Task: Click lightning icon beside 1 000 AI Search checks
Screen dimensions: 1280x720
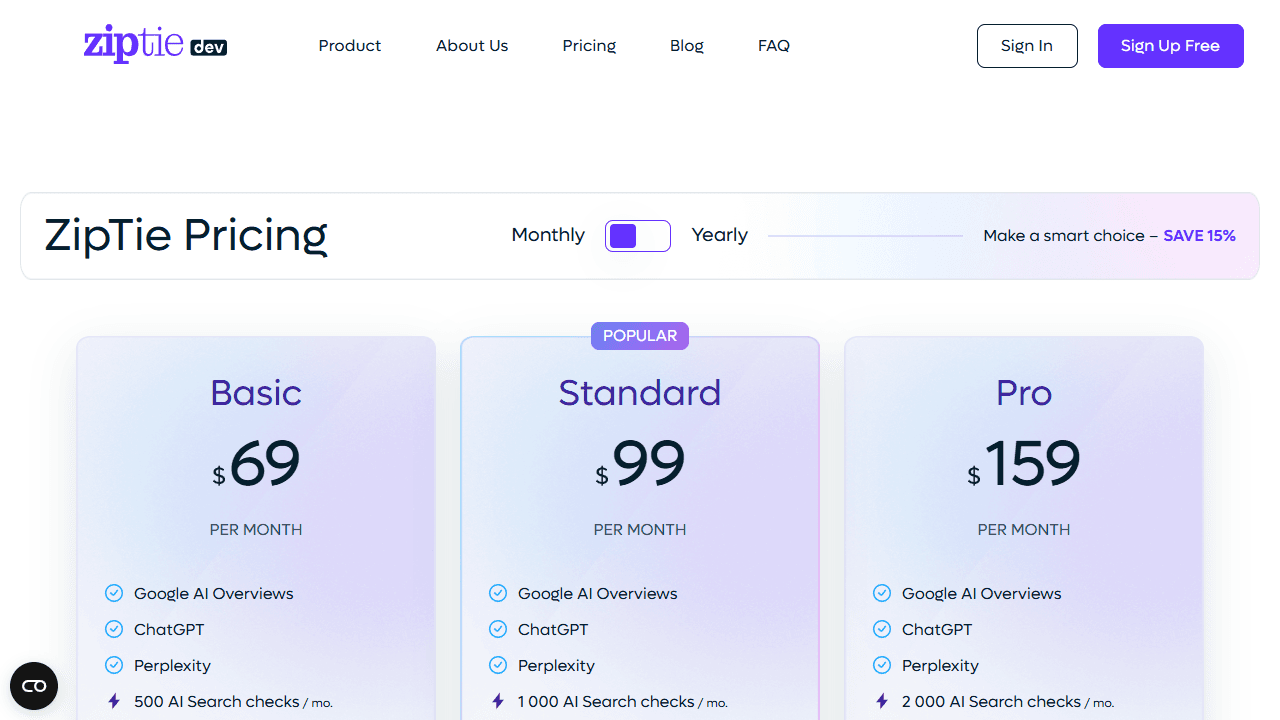Action: click(x=498, y=701)
